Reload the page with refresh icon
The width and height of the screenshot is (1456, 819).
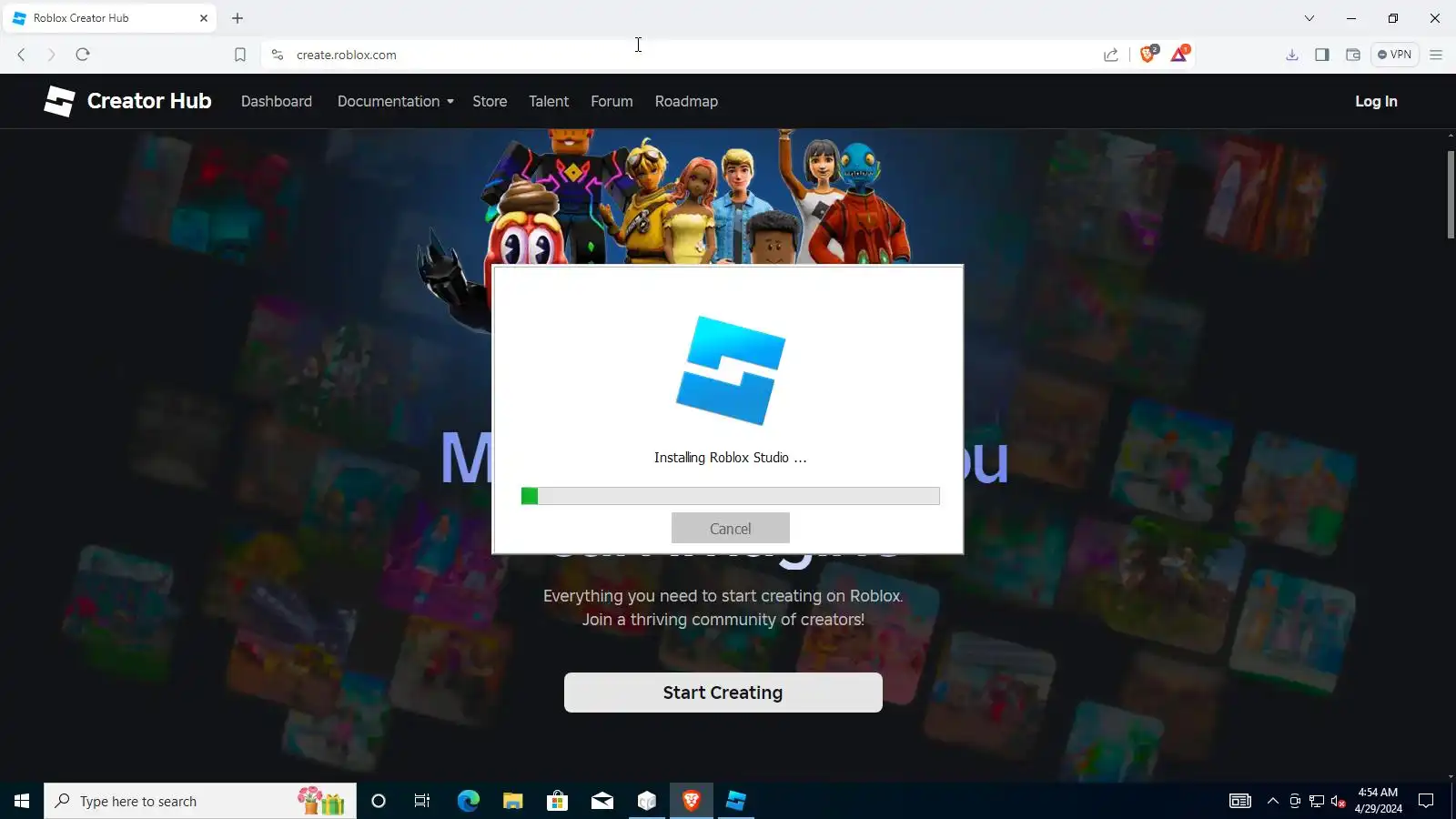(83, 55)
